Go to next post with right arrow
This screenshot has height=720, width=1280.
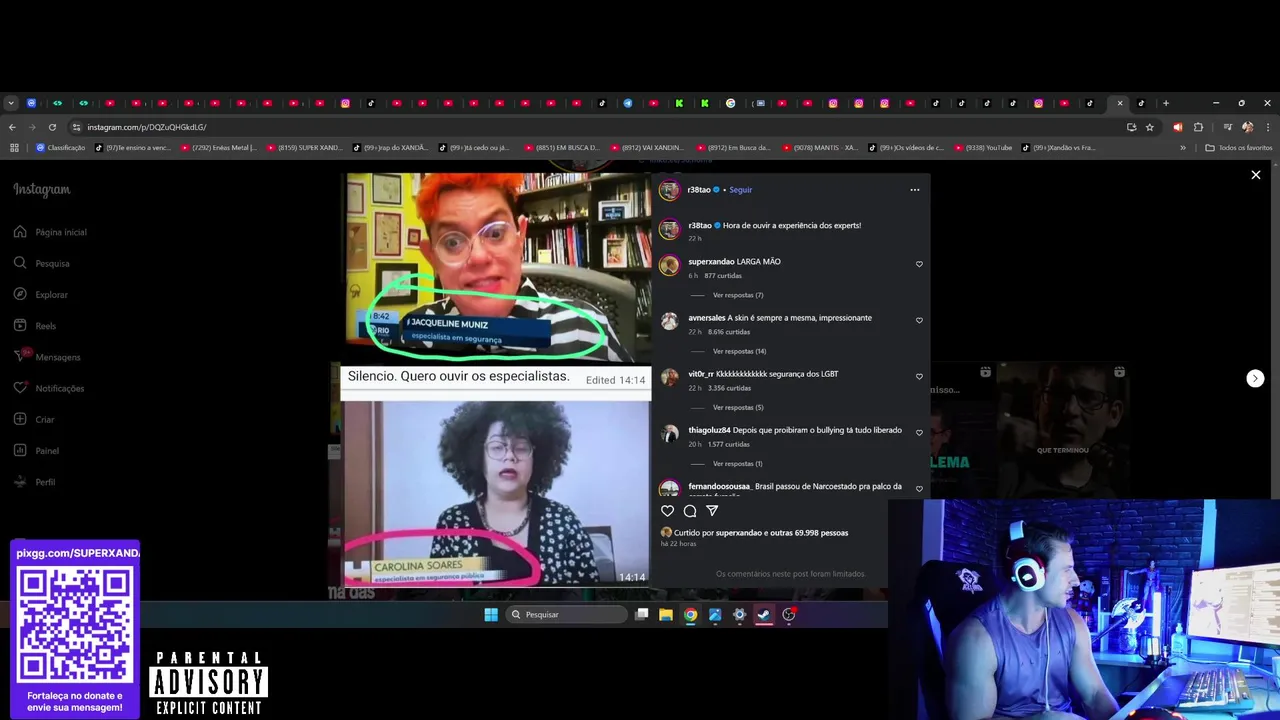pyautogui.click(x=1255, y=378)
